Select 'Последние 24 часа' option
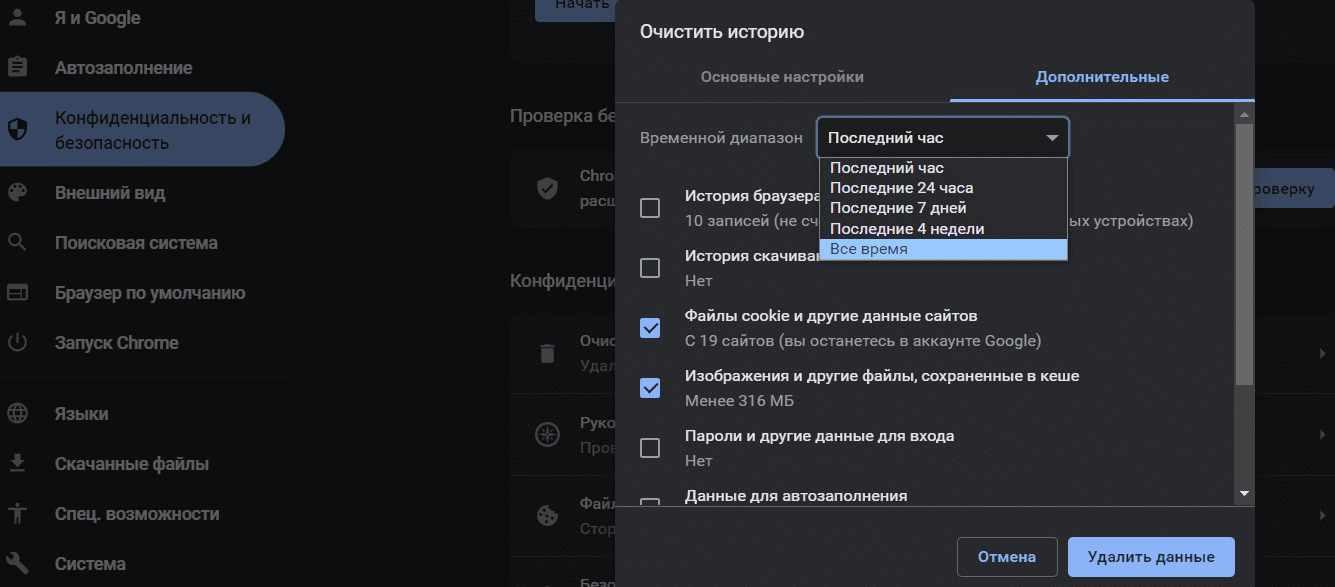Image resolution: width=1335 pixels, height=587 pixels. point(943,188)
